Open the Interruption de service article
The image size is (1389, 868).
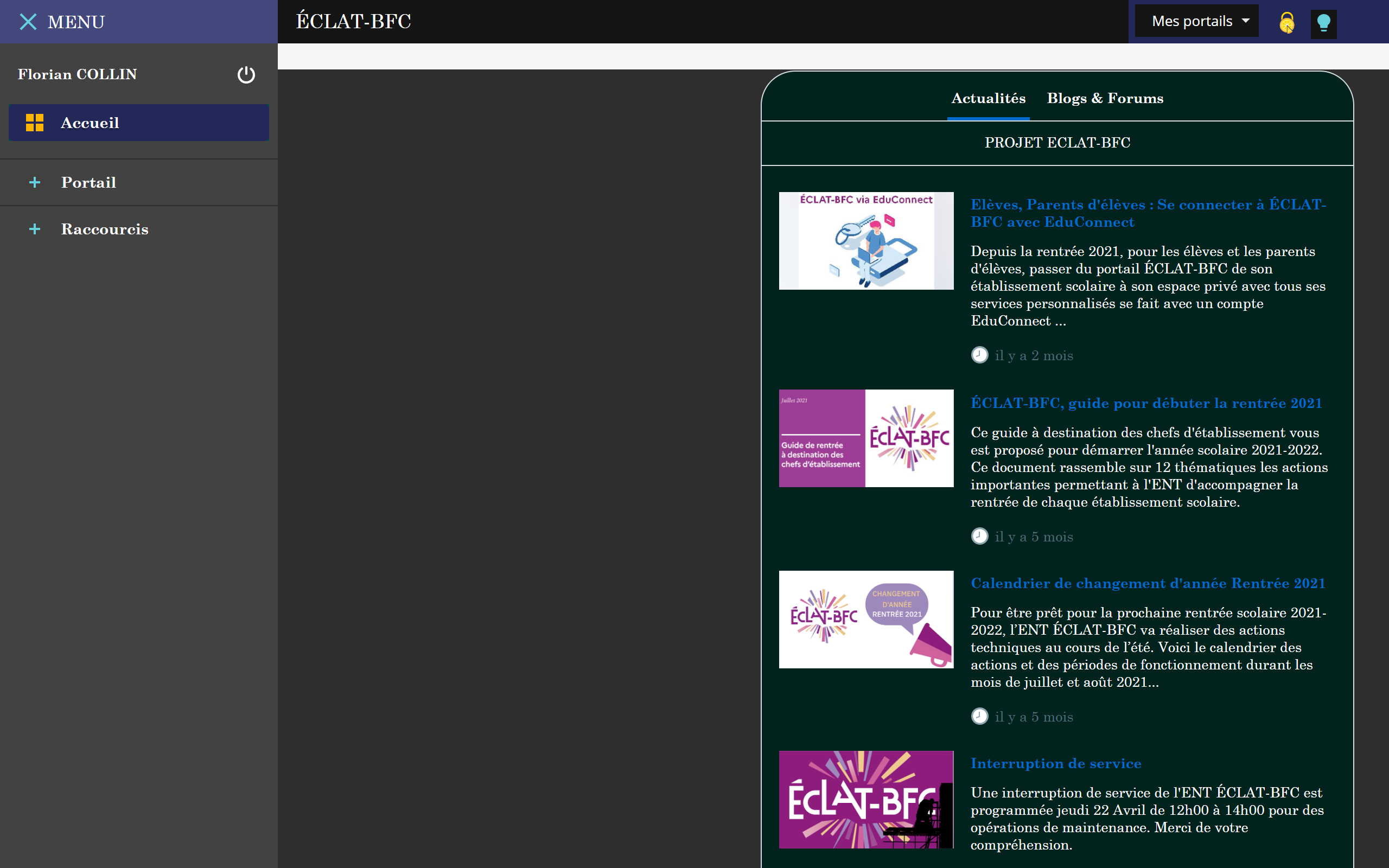(1055, 763)
